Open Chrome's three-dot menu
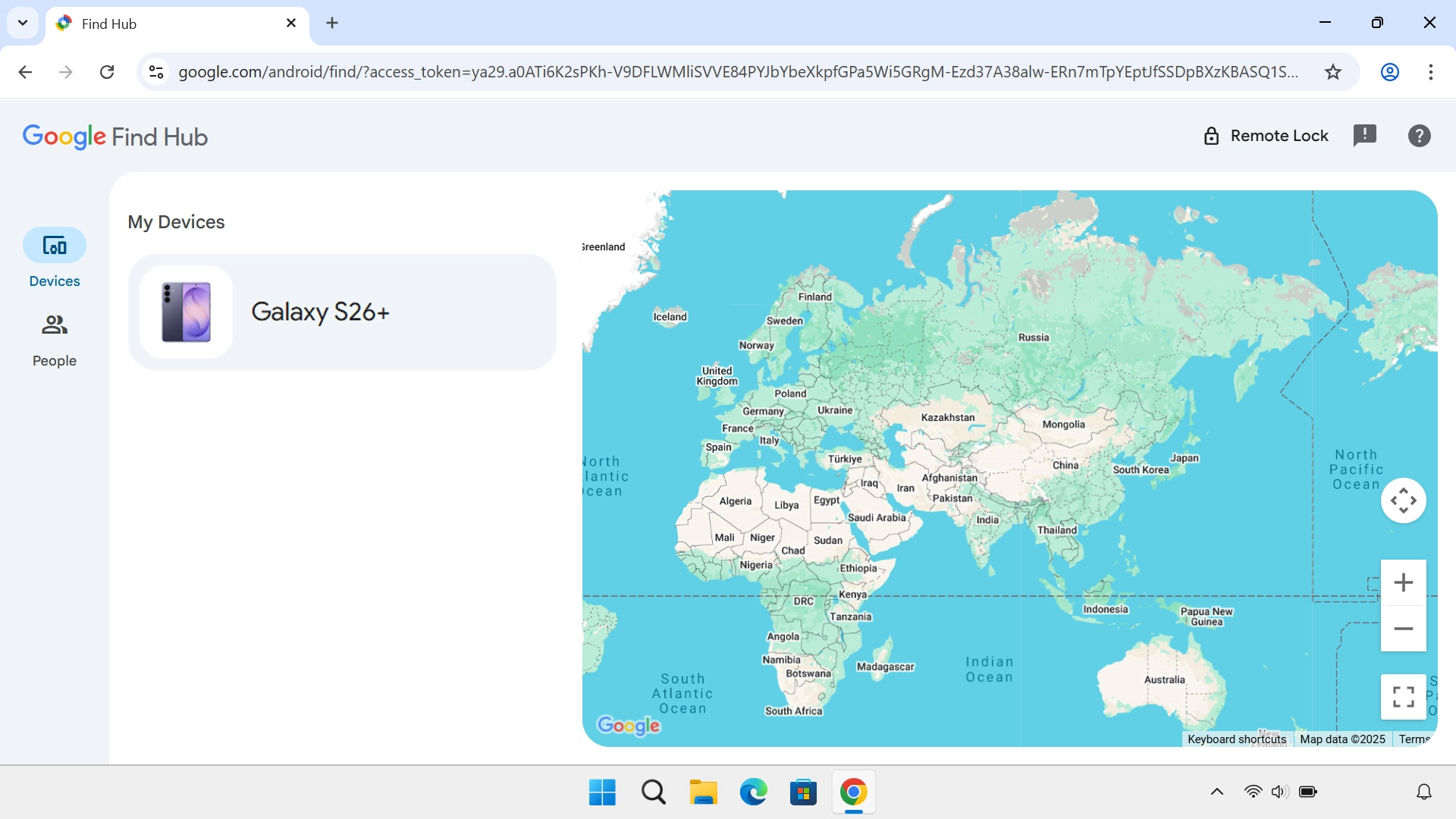The image size is (1456, 819). (x=1430, y=72)
